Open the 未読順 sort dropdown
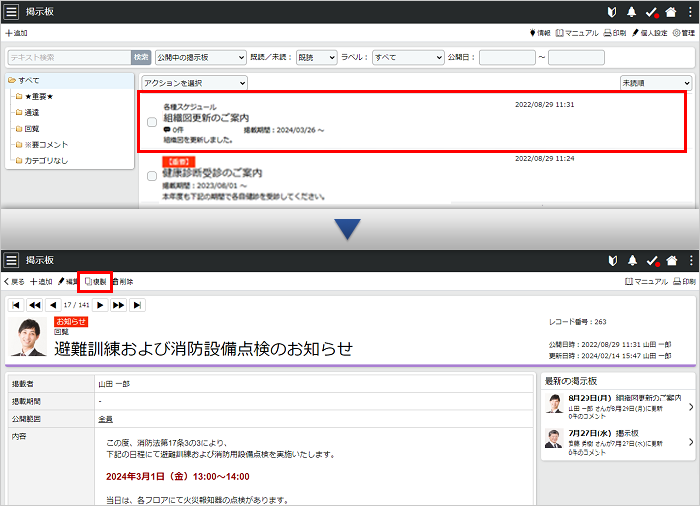 click(655, 83)
